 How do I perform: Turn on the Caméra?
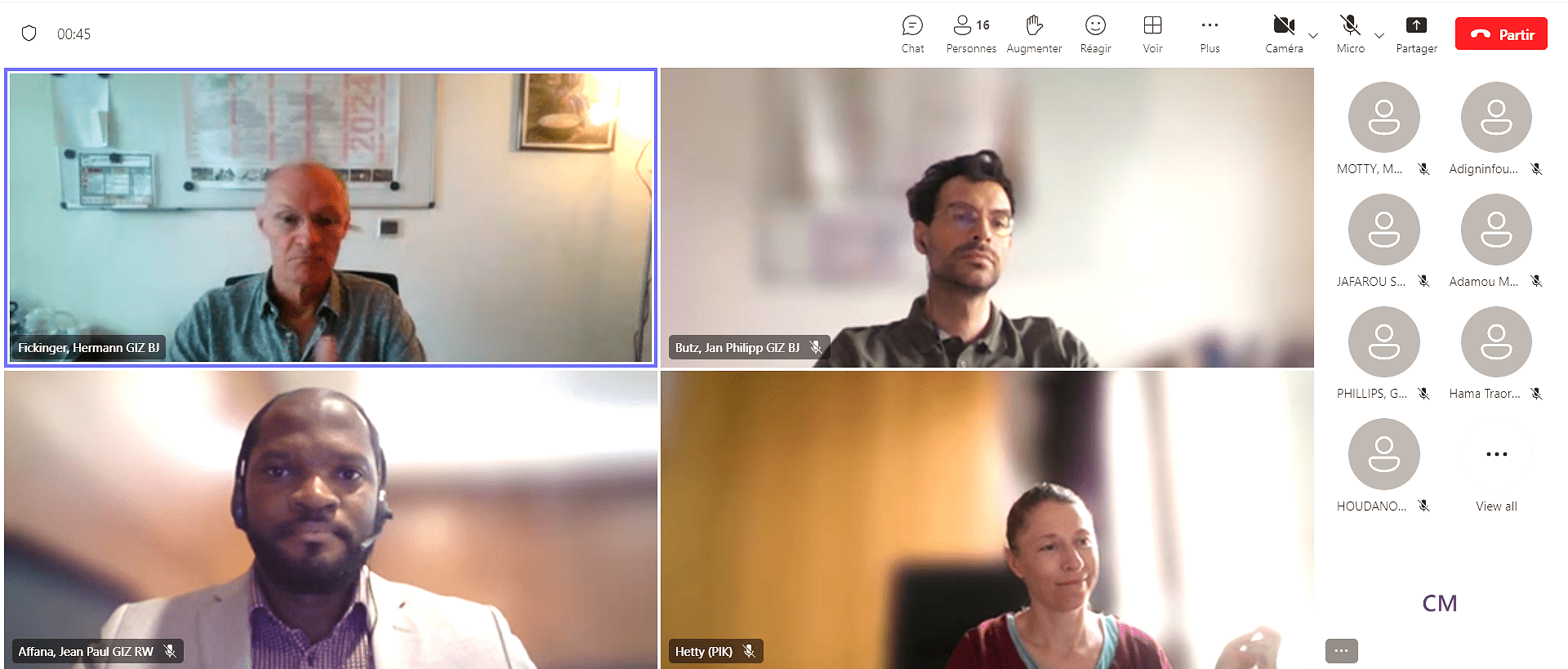1284,34
